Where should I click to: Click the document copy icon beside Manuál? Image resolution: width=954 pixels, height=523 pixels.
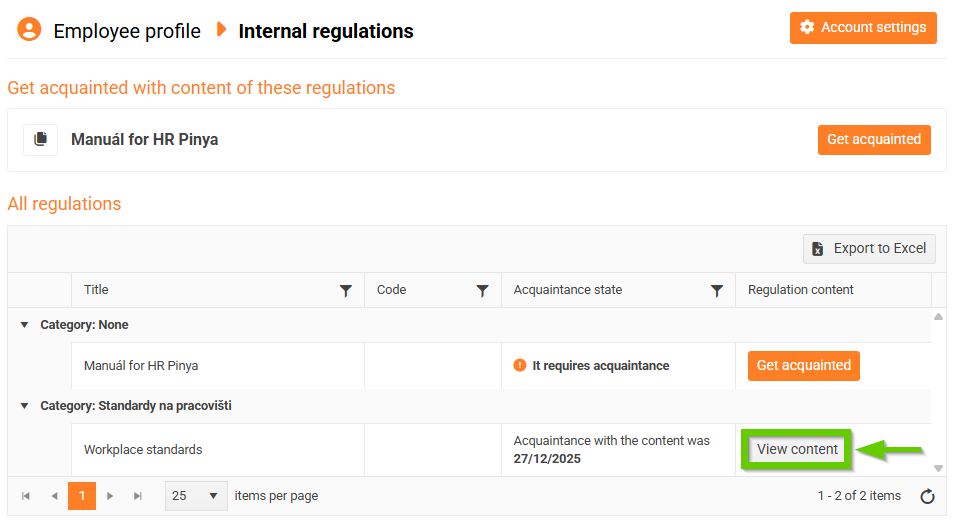41,140
